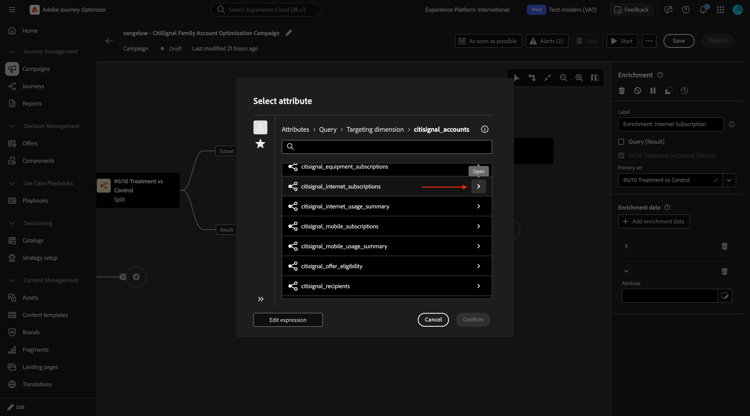Open the notifications bell
The width and height of the screenshot is (750, 416).
703,10
